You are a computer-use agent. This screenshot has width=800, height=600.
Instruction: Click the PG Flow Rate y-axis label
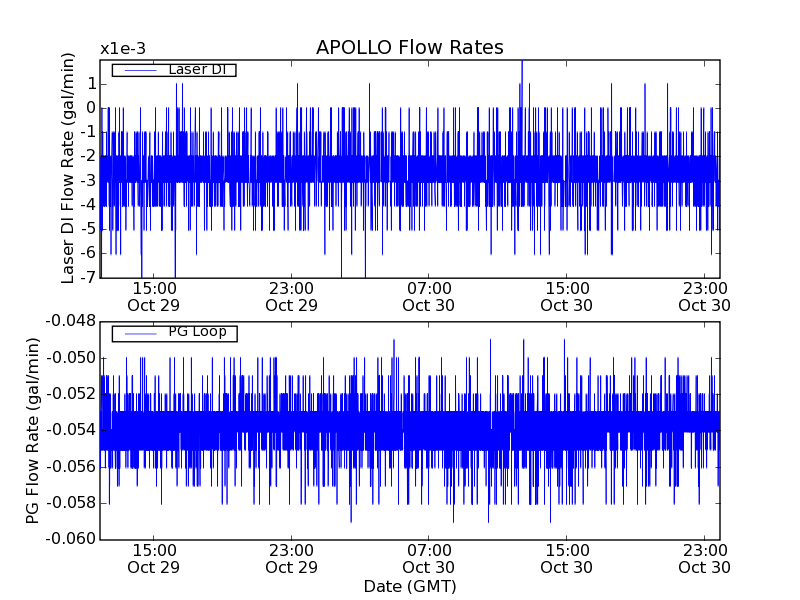pyautogui.click(x=33, y=430)
